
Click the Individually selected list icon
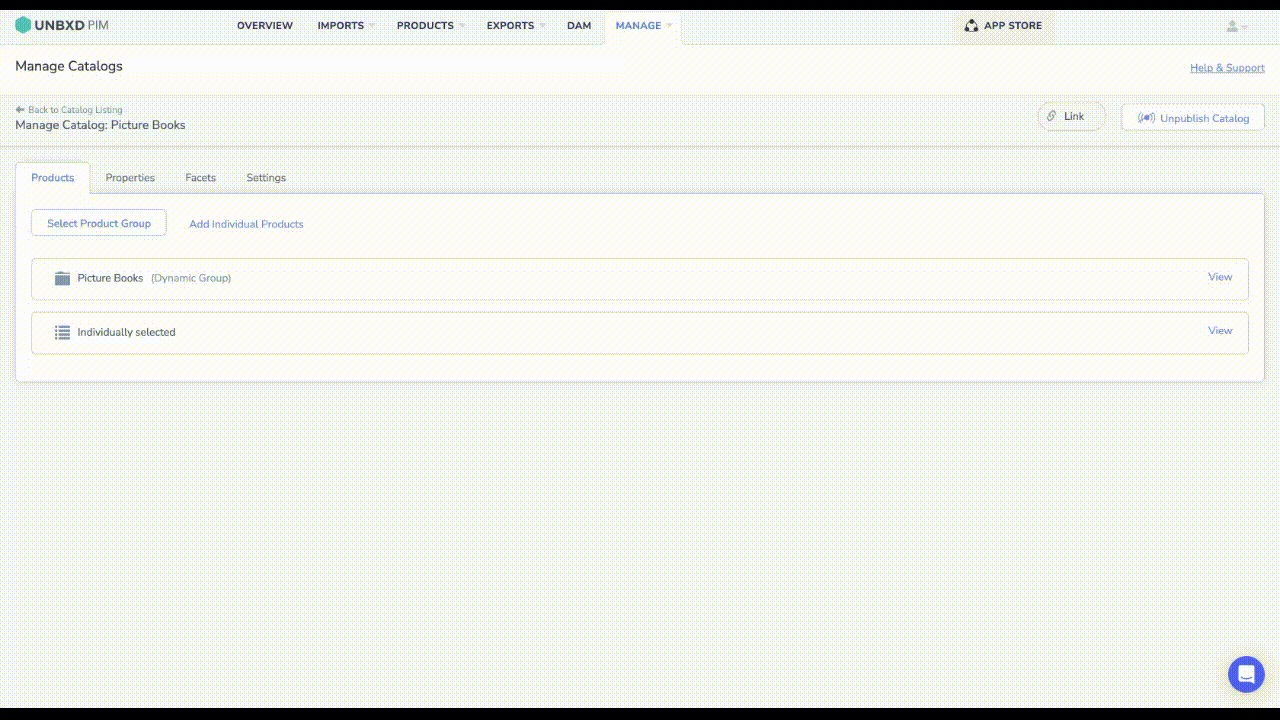62,332
